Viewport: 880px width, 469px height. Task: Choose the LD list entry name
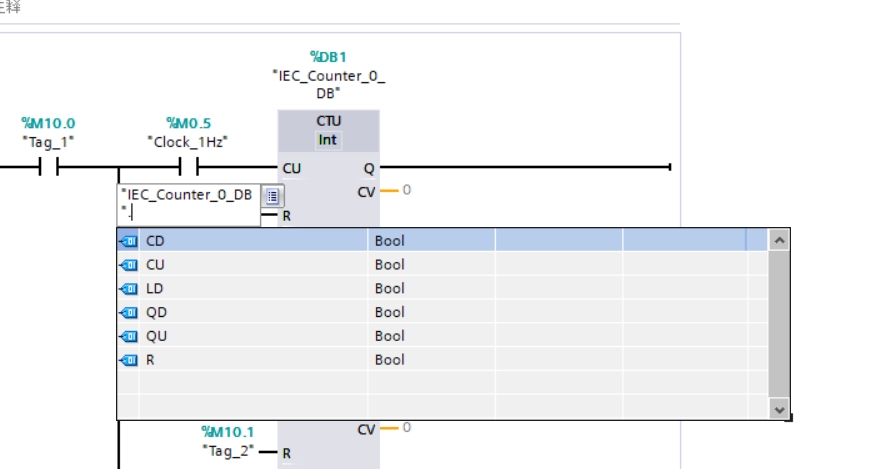tap(155, 289)
